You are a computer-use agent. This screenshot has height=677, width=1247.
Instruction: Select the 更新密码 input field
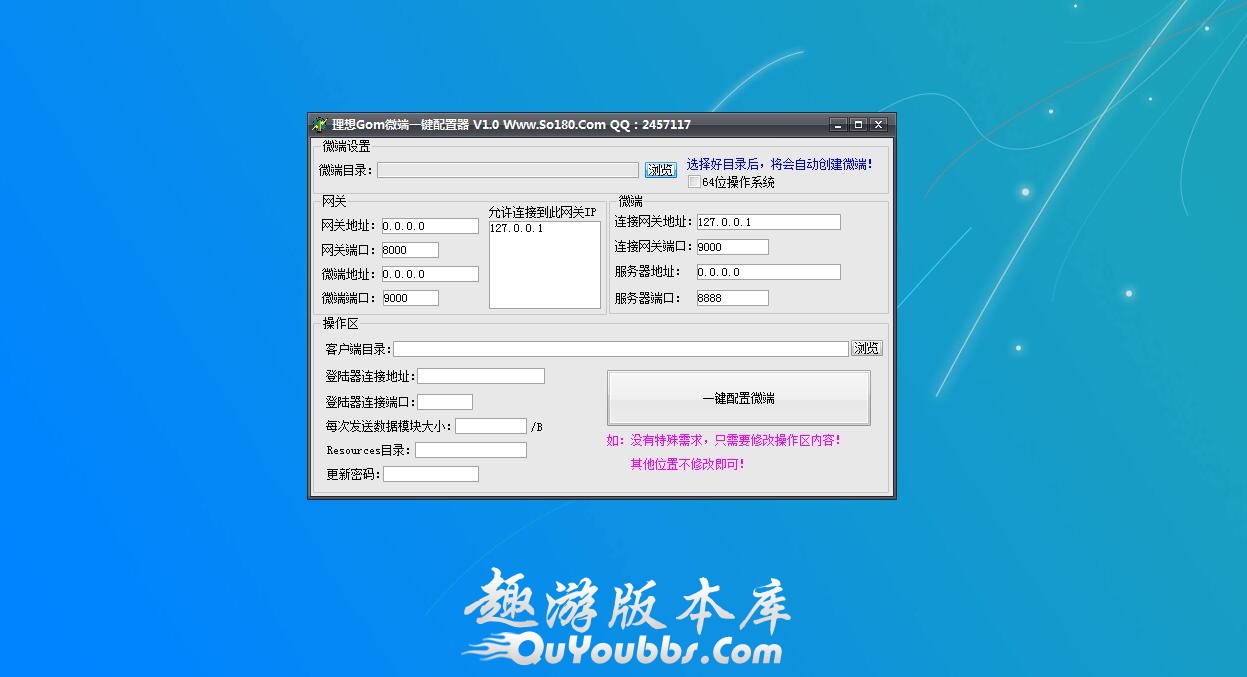pyautogui.click(x=430, y=474)
